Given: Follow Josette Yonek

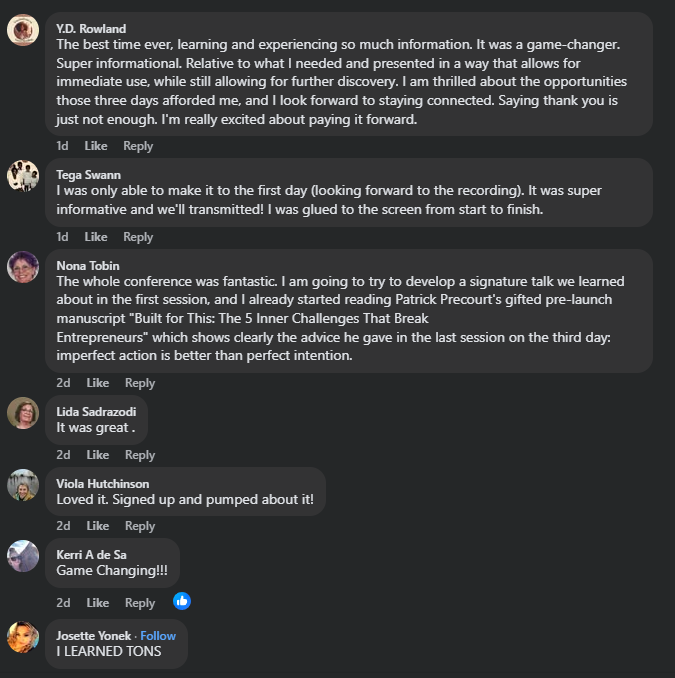Looking at the screenshot, I should pyautogui.click(x=158, y=636).
